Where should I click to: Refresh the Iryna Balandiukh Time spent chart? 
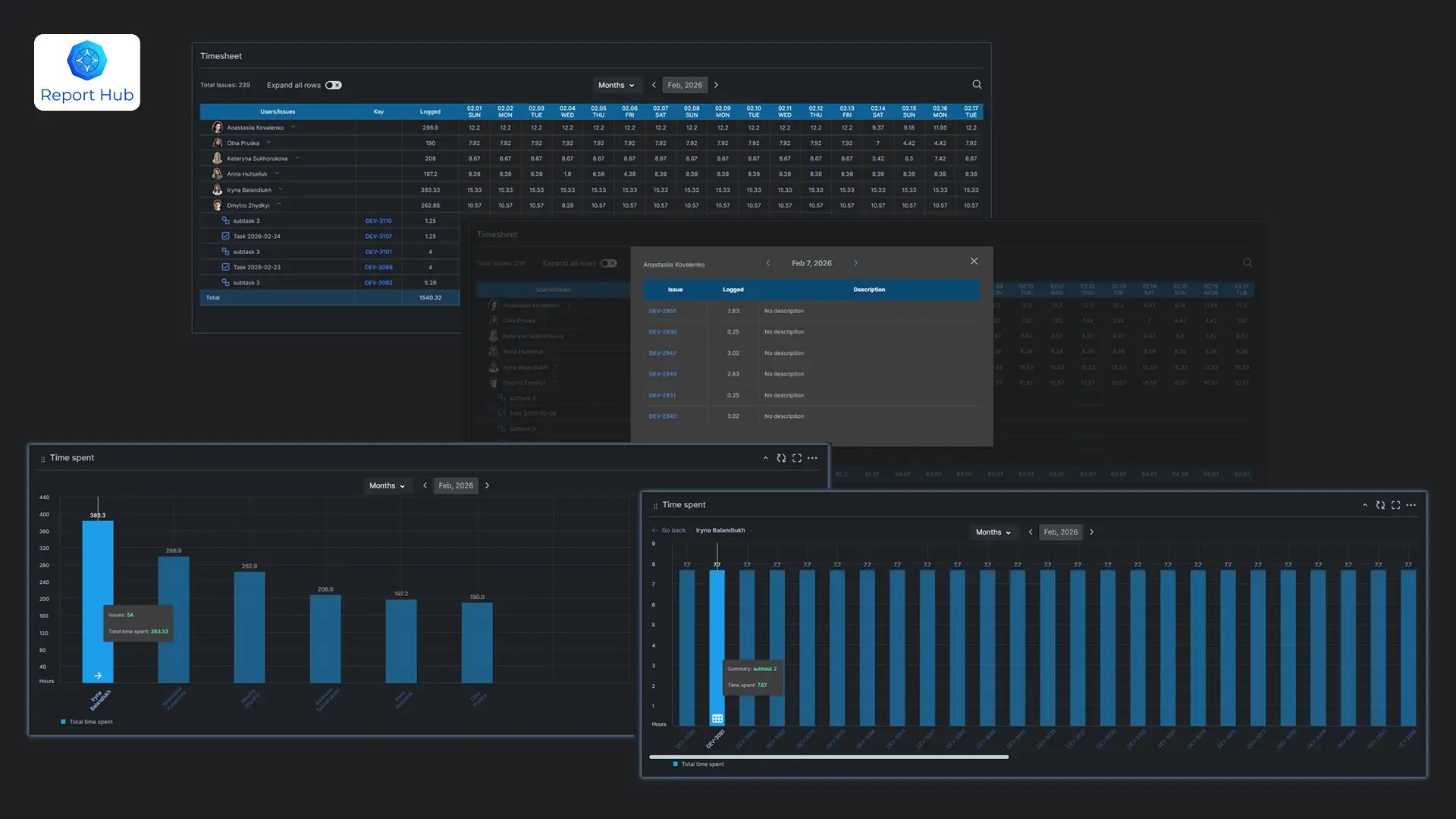tap(1380, 505)
